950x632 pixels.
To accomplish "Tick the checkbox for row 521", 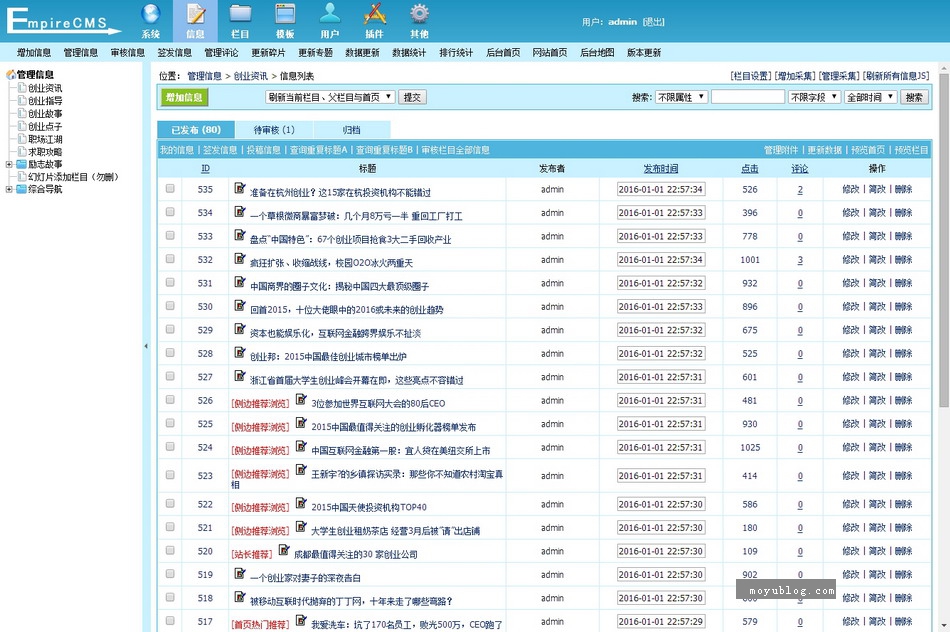I will 170,527.
